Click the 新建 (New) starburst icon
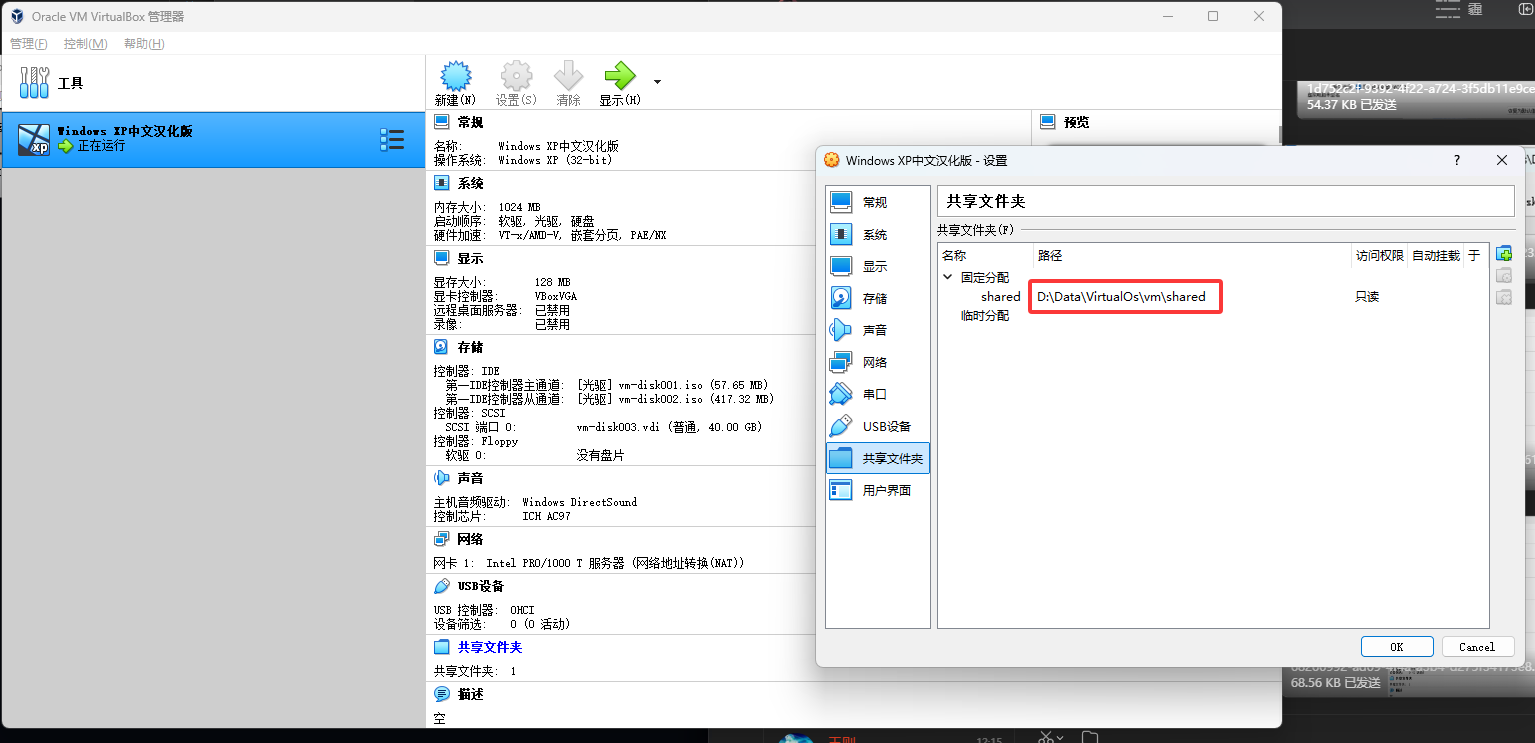This screenshot has height=743, width=1535. point(455,78)
